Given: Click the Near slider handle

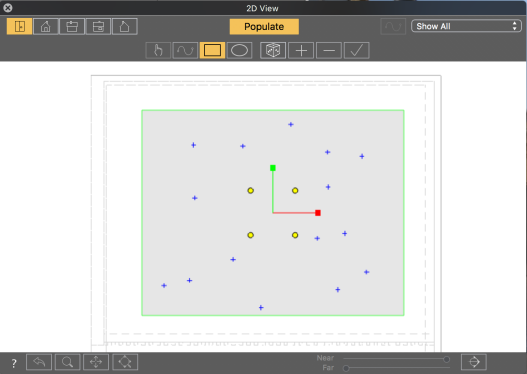Looking at the screenshot, I should (446, 359).
